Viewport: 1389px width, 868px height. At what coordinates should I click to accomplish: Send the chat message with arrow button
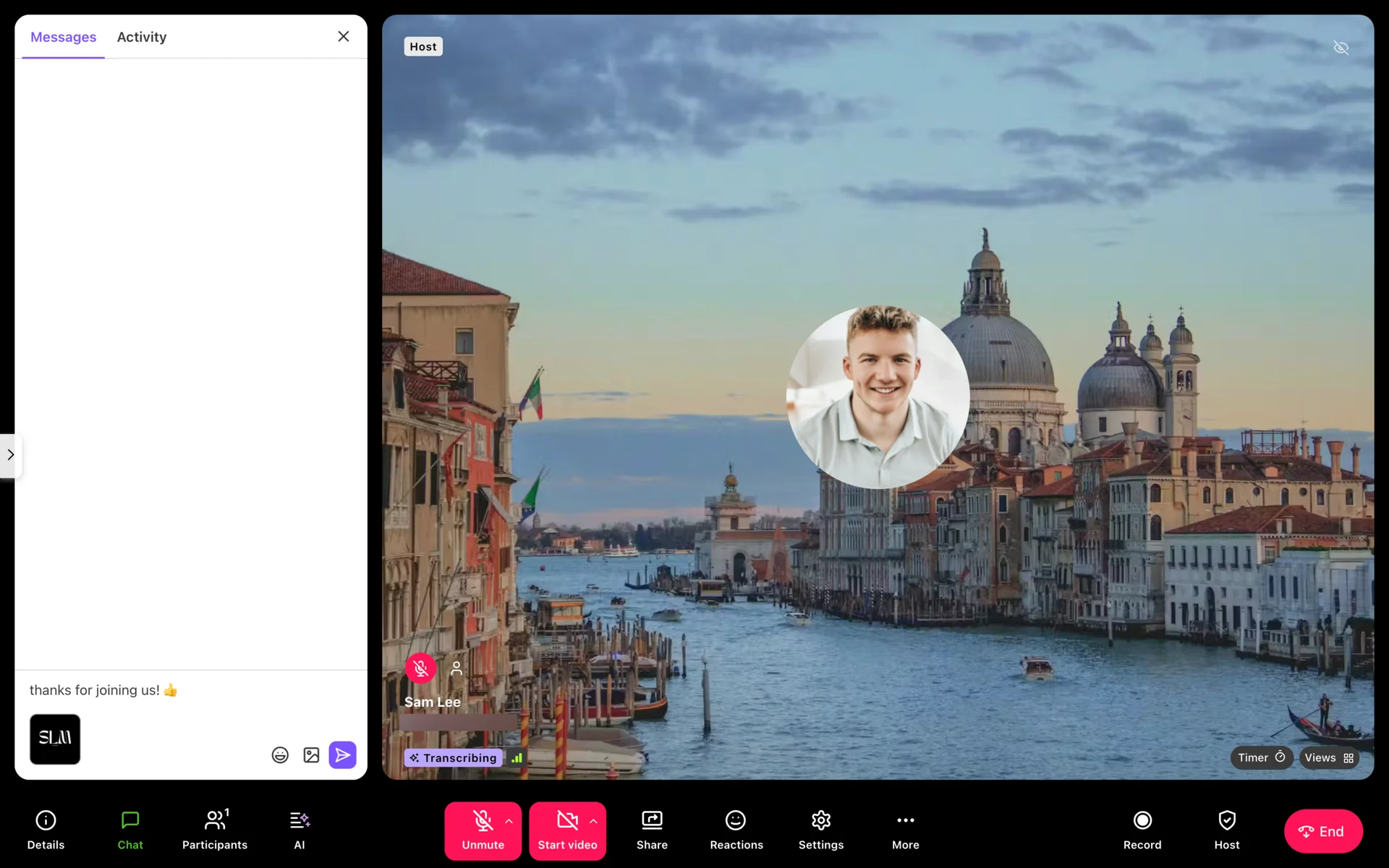pyautogui.click(x=342, y=755)
